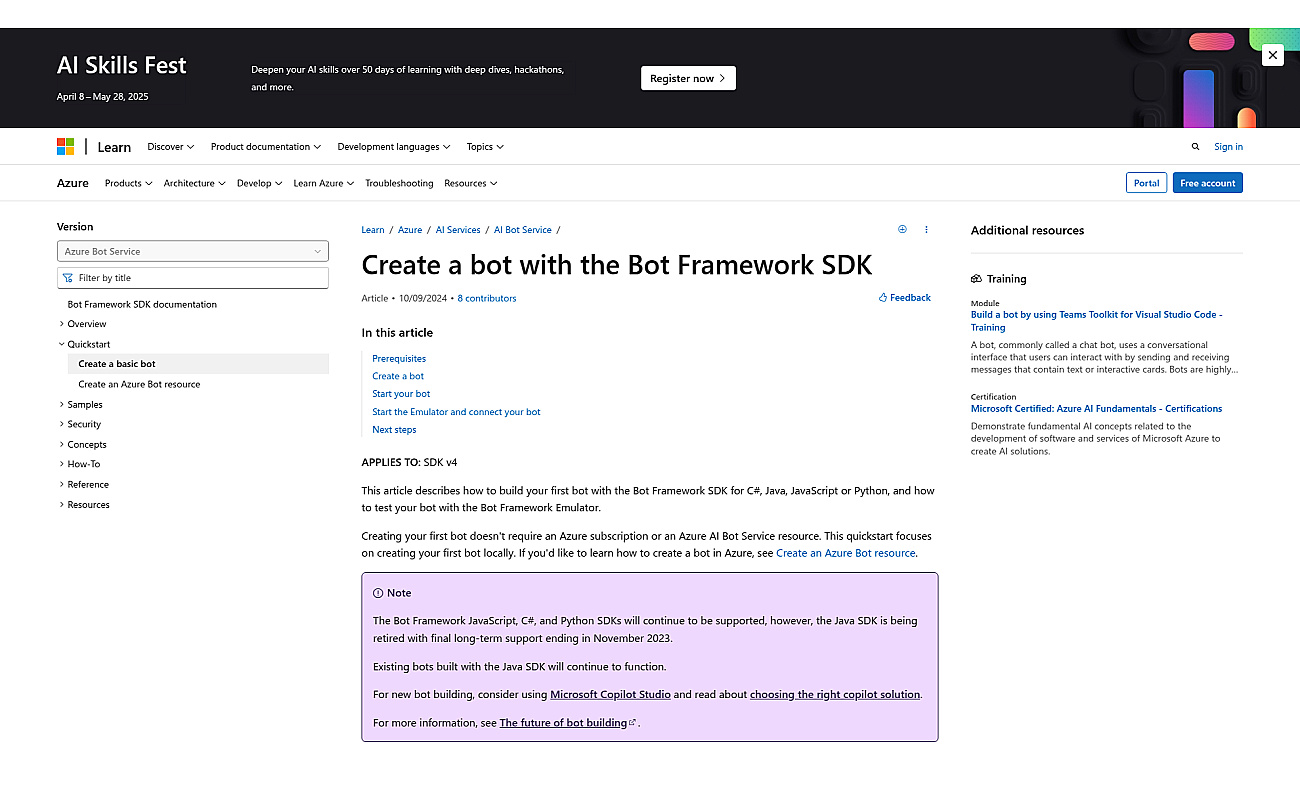Jump to Create a bot section link

point(398,376)
